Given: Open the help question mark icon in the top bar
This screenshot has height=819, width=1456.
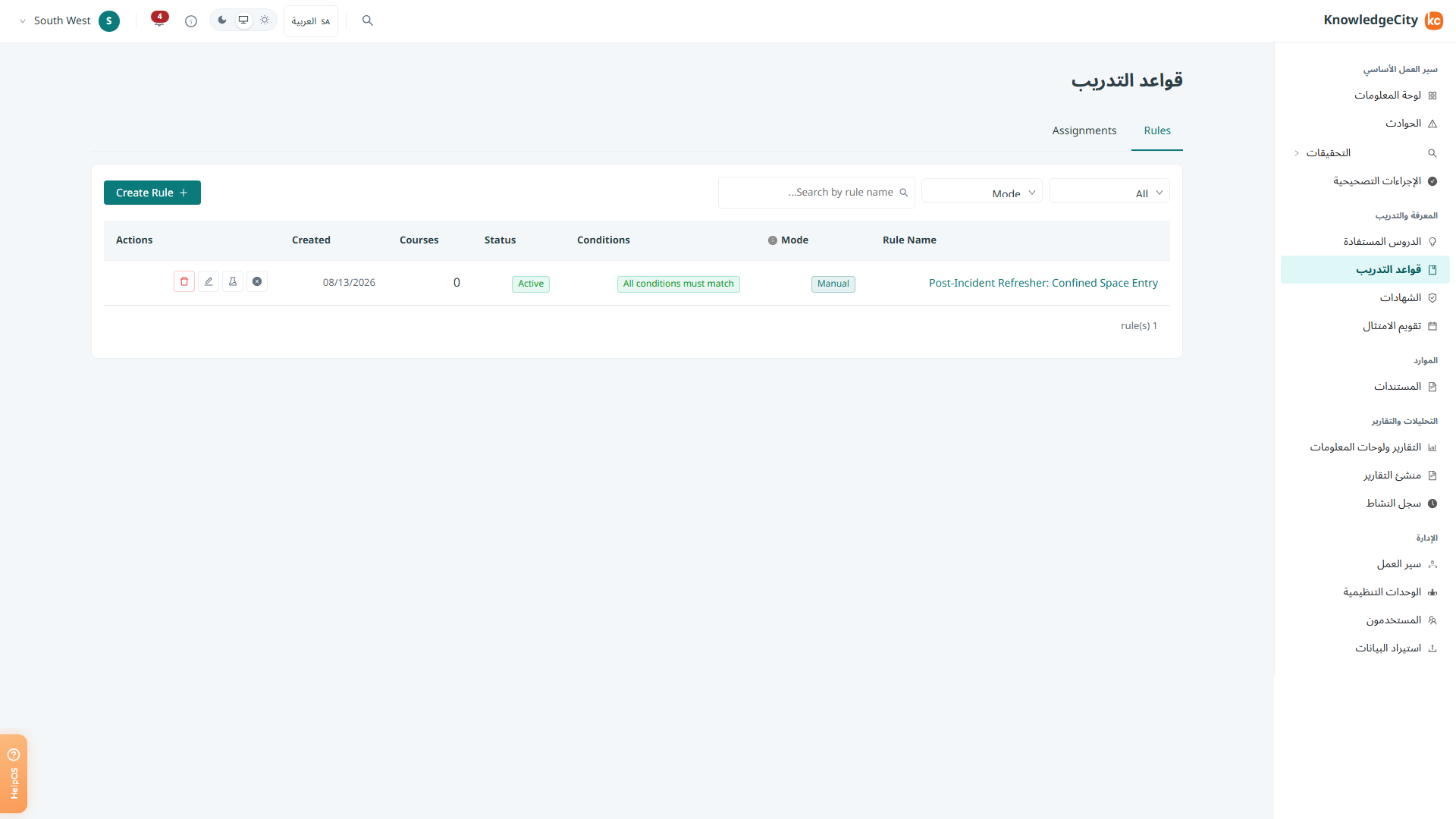Looking at the screenshot, I should [x=191, y=21].
